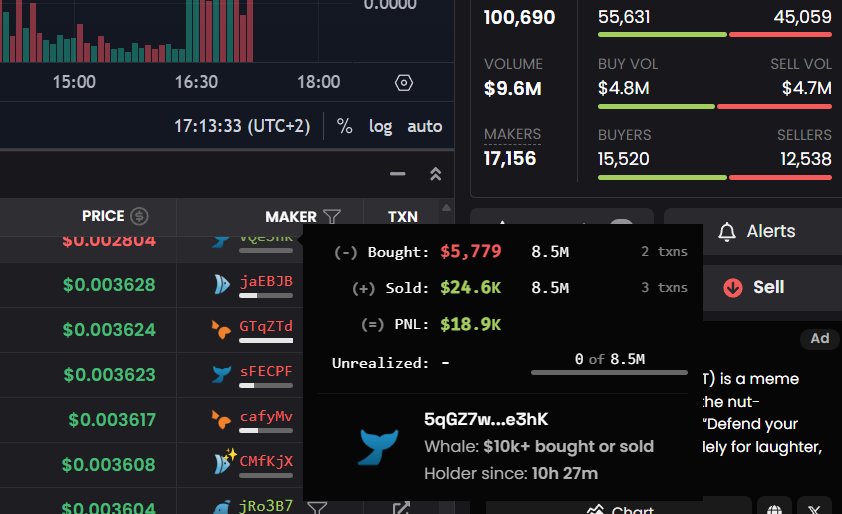Click the BUY VOL value $4.8M
Screen dimensions: 842x514
[x=623, y=88]
